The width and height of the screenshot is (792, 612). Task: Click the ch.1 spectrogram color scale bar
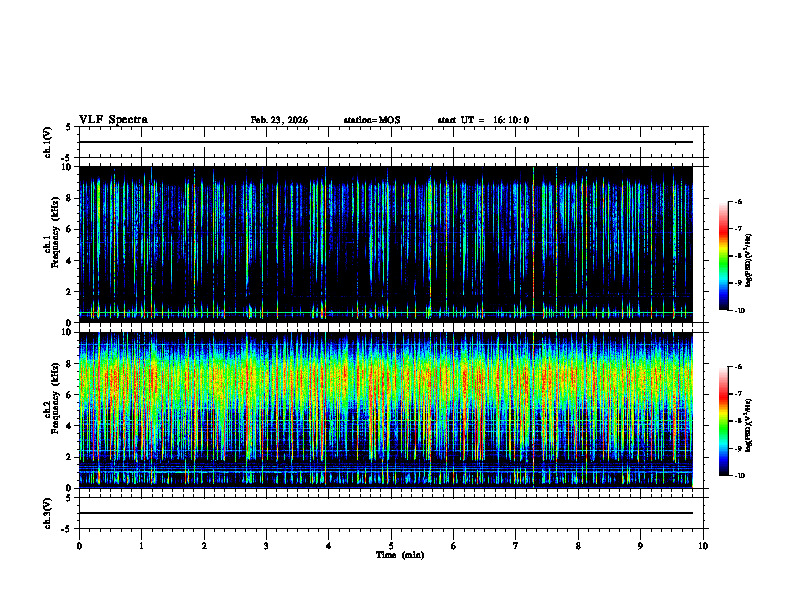pyautogui.click(x=724, y=256)
